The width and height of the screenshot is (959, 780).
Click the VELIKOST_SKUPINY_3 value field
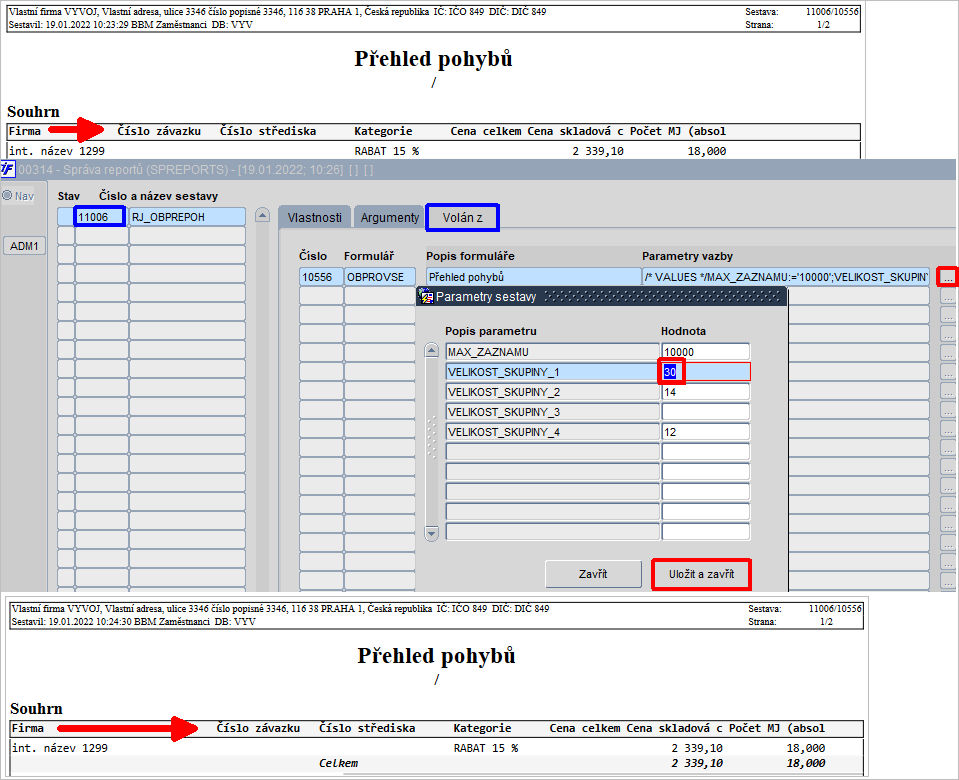pyautogui.click(x=706, y=412)
